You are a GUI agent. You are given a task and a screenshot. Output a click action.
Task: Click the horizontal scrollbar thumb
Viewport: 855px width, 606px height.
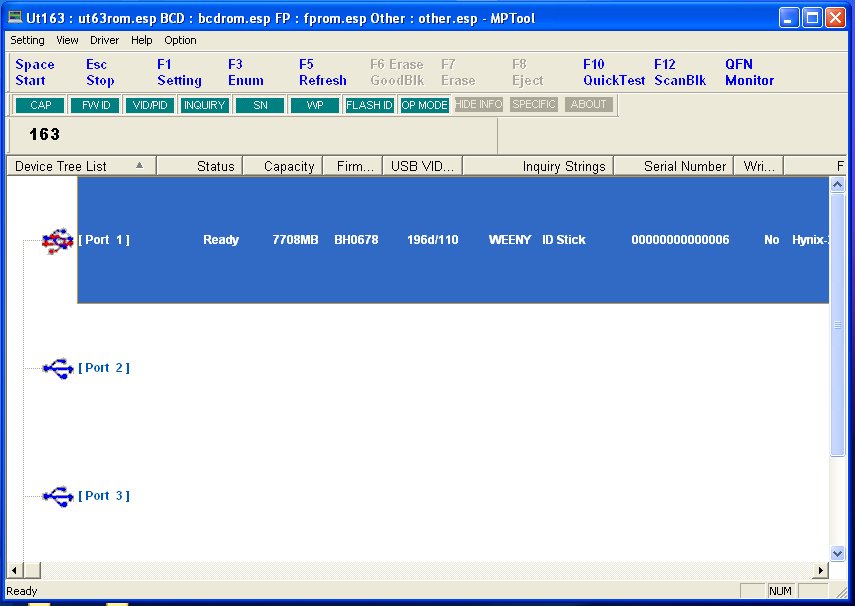(32, 571)
